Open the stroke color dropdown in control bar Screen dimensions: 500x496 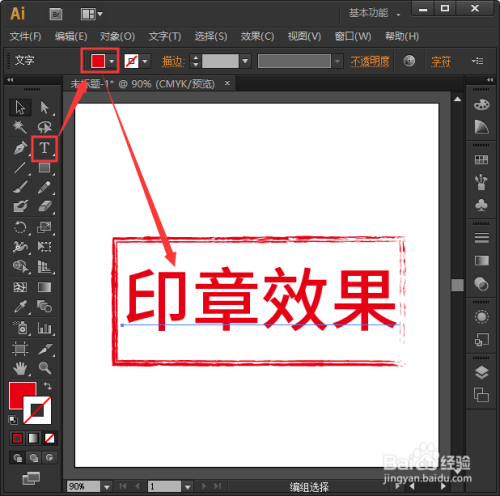tap(145, 61)
